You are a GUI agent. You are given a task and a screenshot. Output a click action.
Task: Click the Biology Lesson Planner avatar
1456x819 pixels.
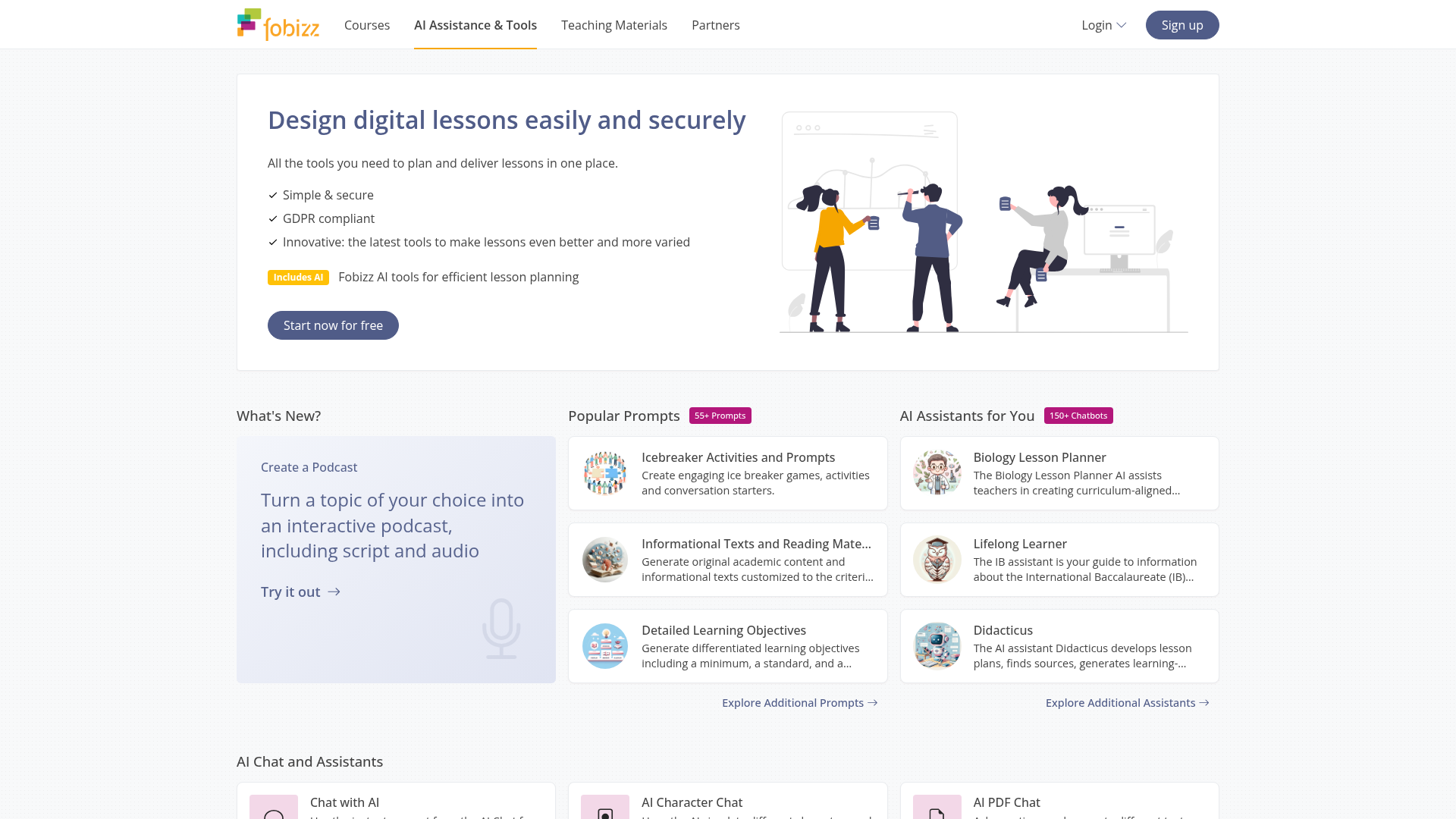(937, 473)
